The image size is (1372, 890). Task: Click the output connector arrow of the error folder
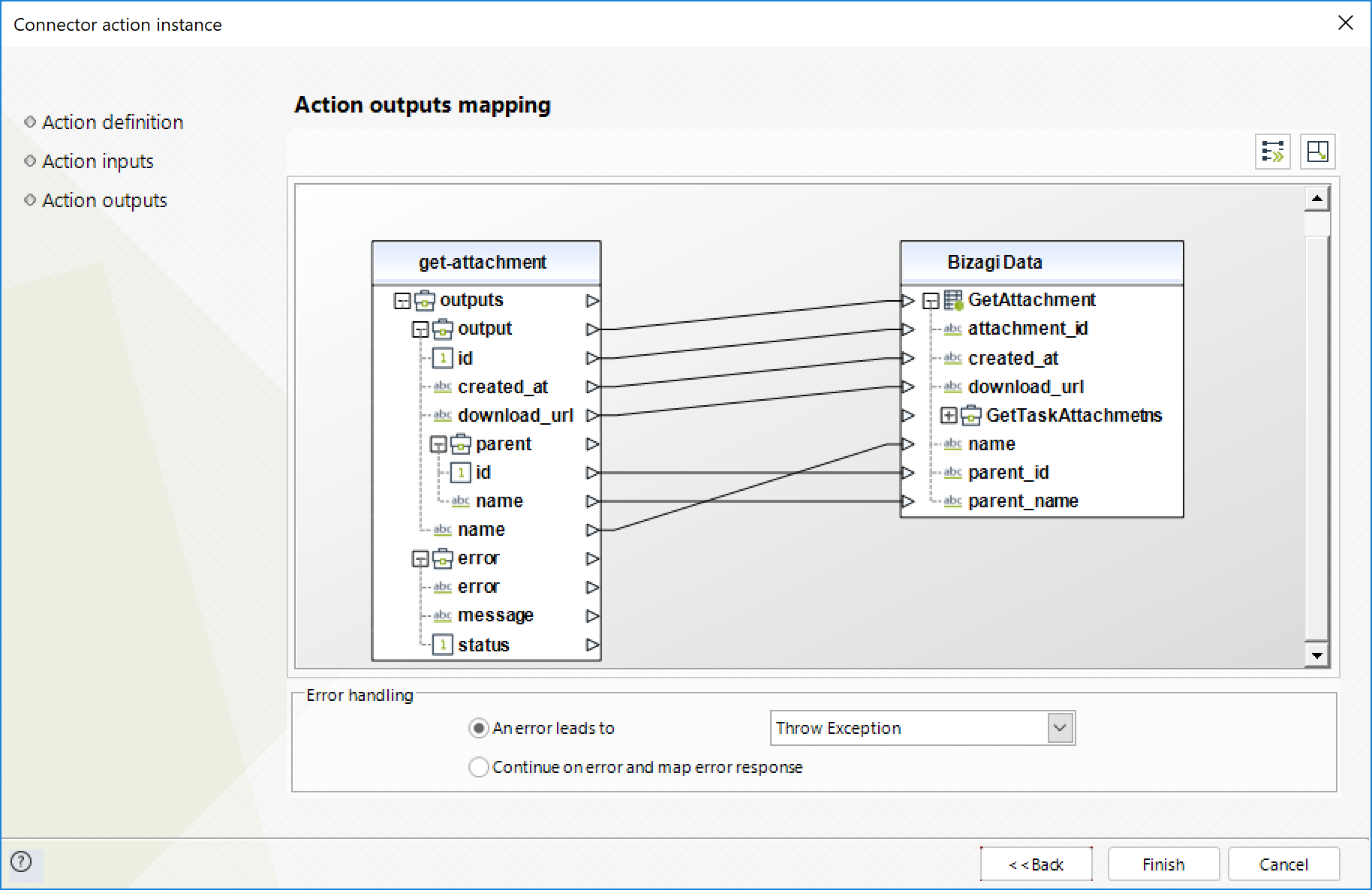(592, 558)
